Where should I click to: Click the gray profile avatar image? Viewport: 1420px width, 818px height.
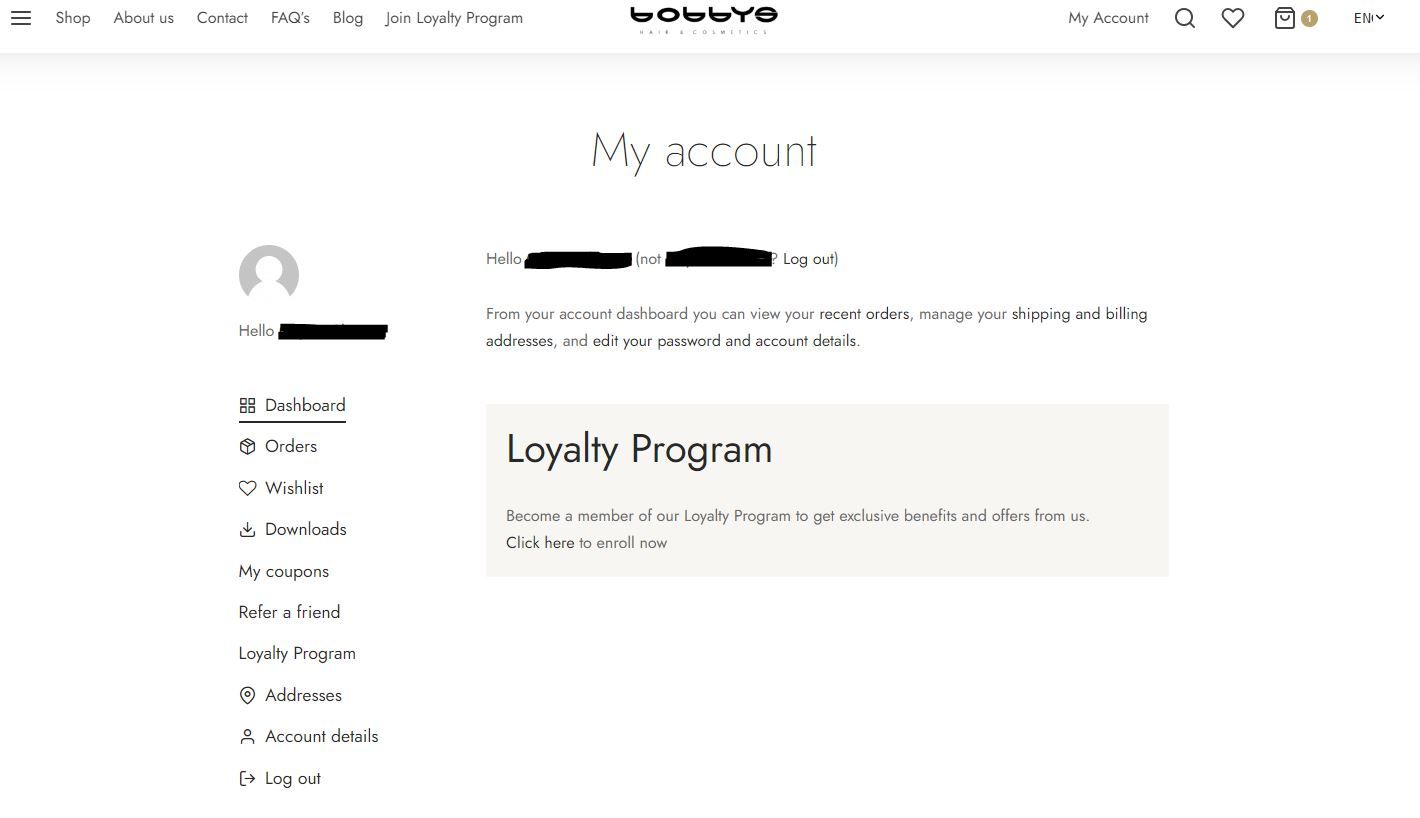(x=269, y=274)
